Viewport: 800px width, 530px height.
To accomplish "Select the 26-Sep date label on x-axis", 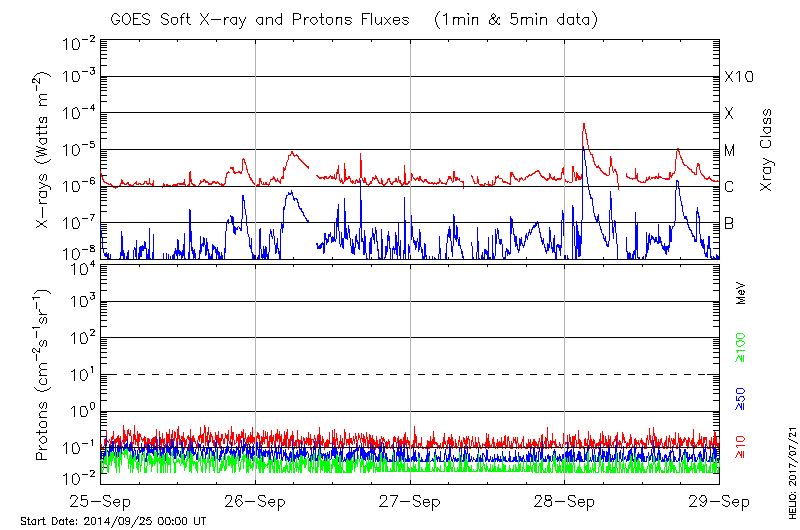I will point(256,500).
